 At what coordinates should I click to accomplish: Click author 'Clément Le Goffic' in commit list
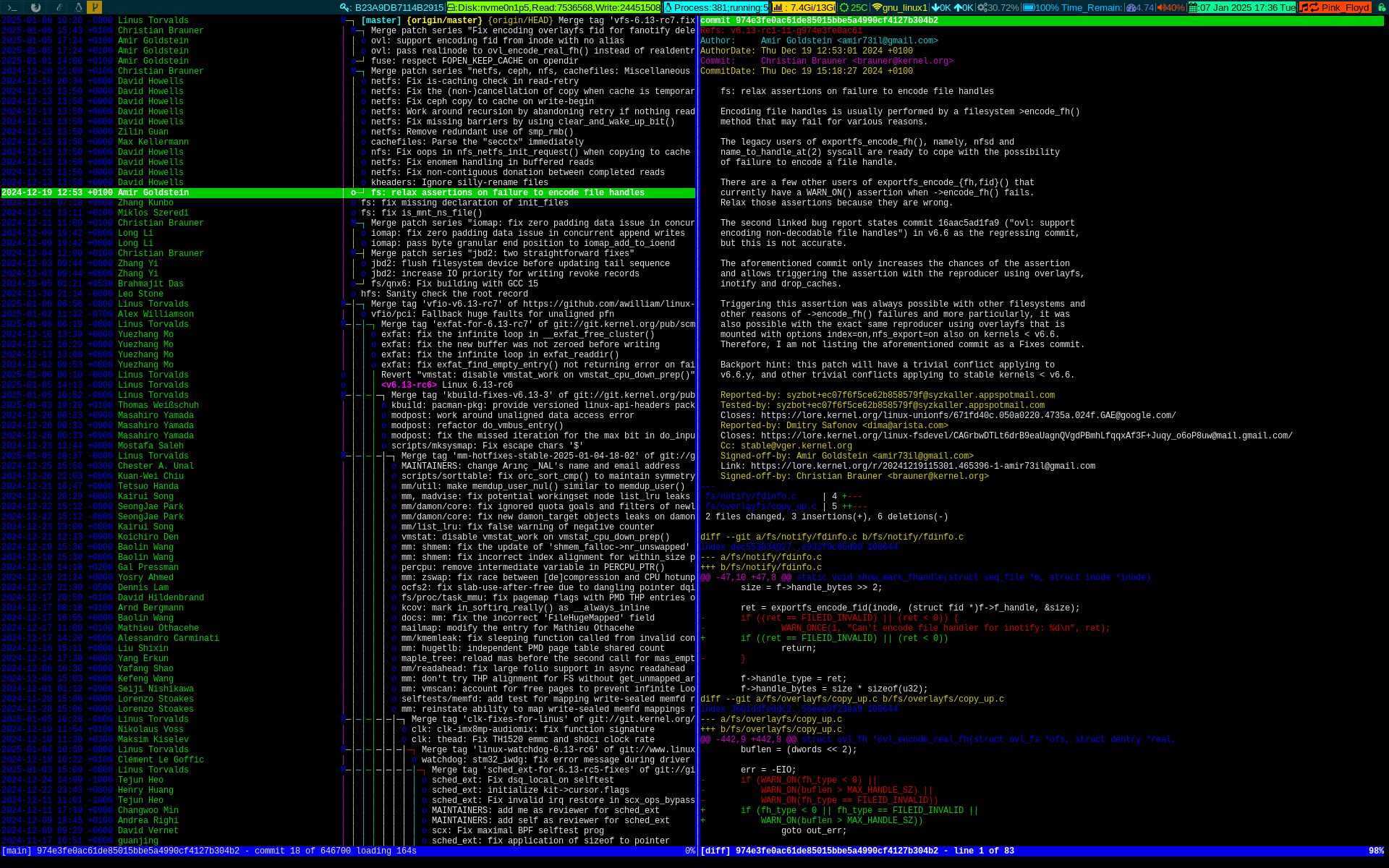[x=161, y=760]
